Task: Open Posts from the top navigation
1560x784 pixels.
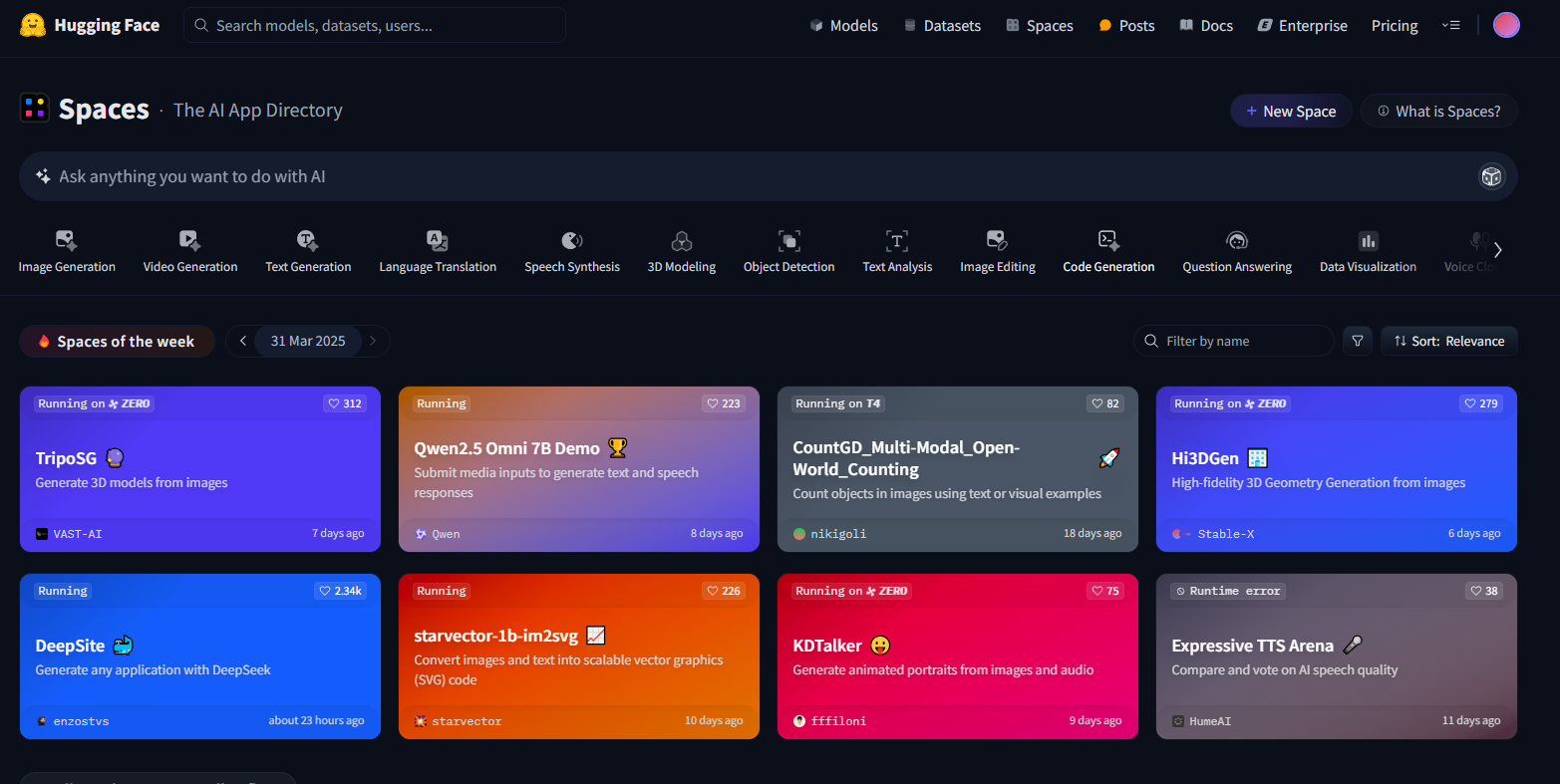Action: click(1126, 26)
